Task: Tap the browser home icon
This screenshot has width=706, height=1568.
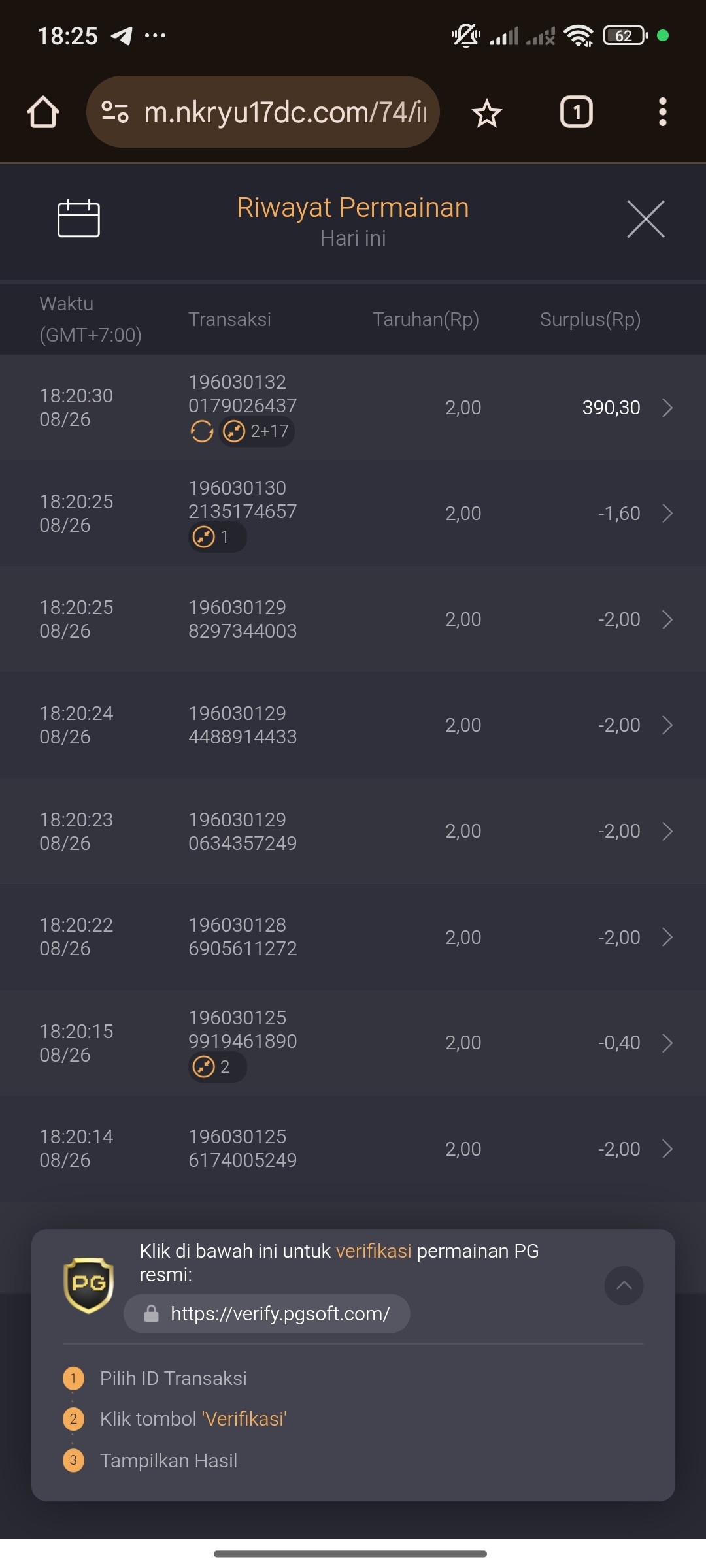Action: pyautogui.click(x=43, y=112)
